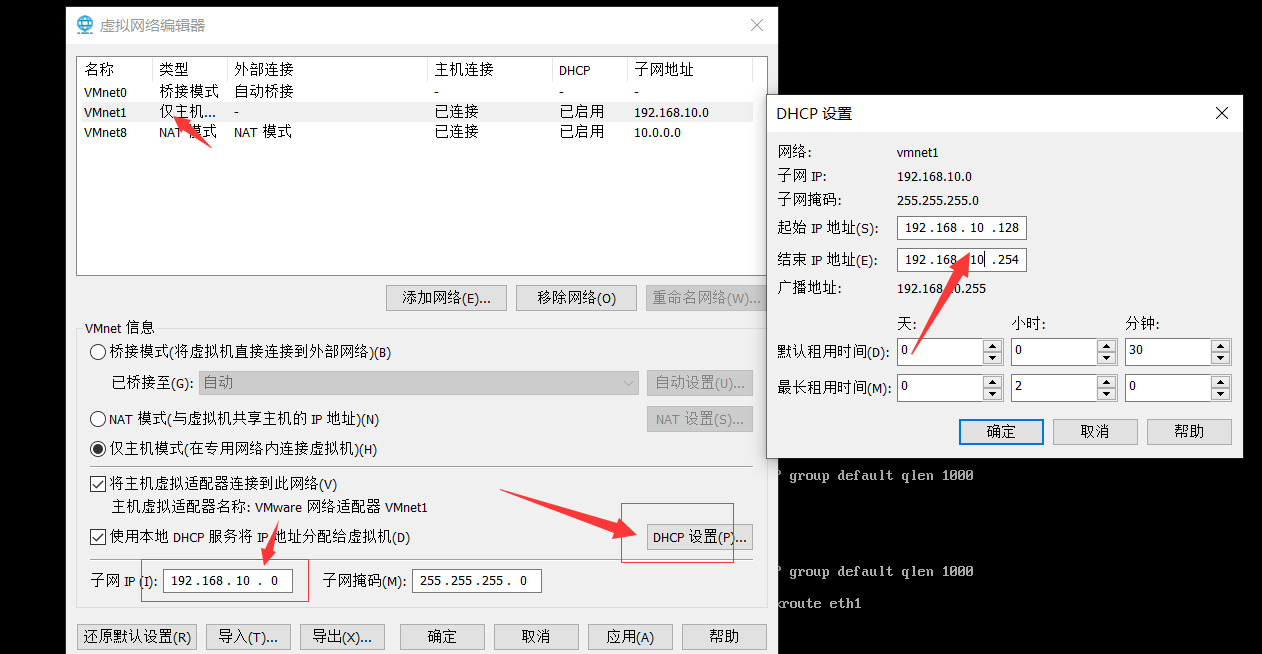Screen dimensions: 1262x654
Task: Click 应用(A) button
Action: tap(630, 637)
